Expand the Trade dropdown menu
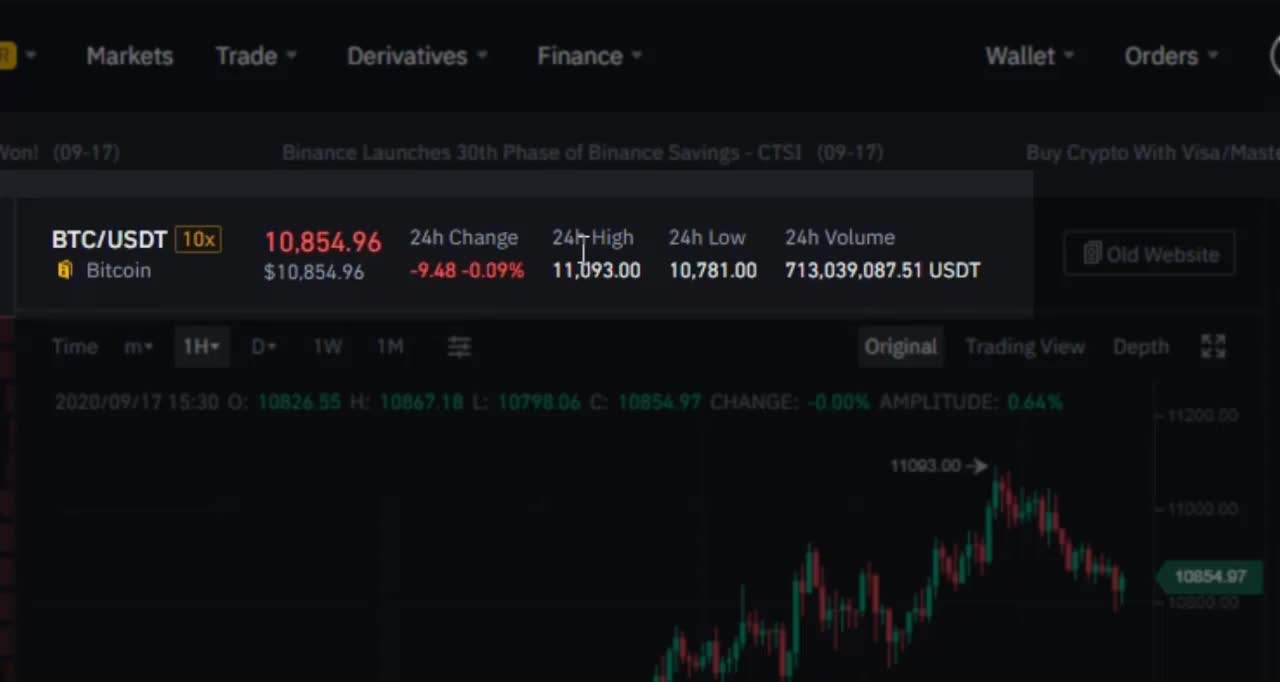The height and width of the screenshot is (682, 1280). 256,56
